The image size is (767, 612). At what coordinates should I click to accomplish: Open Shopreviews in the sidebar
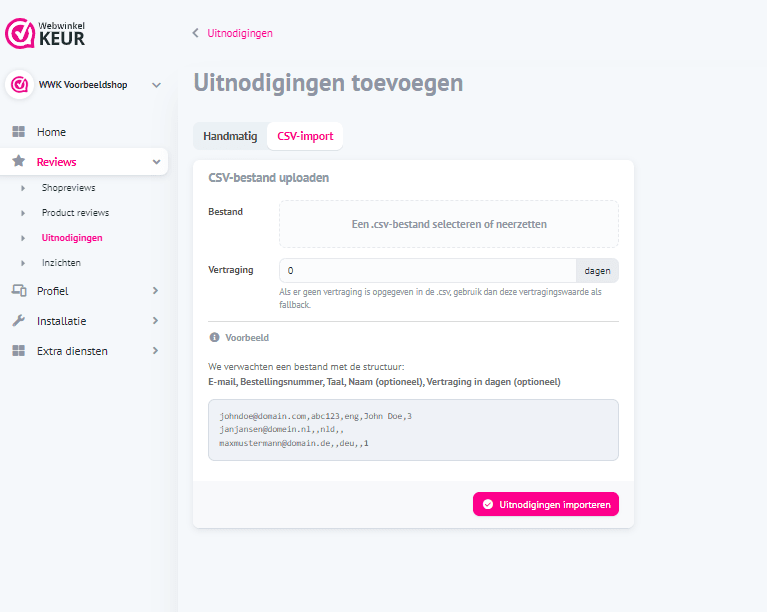coord(68,188)
